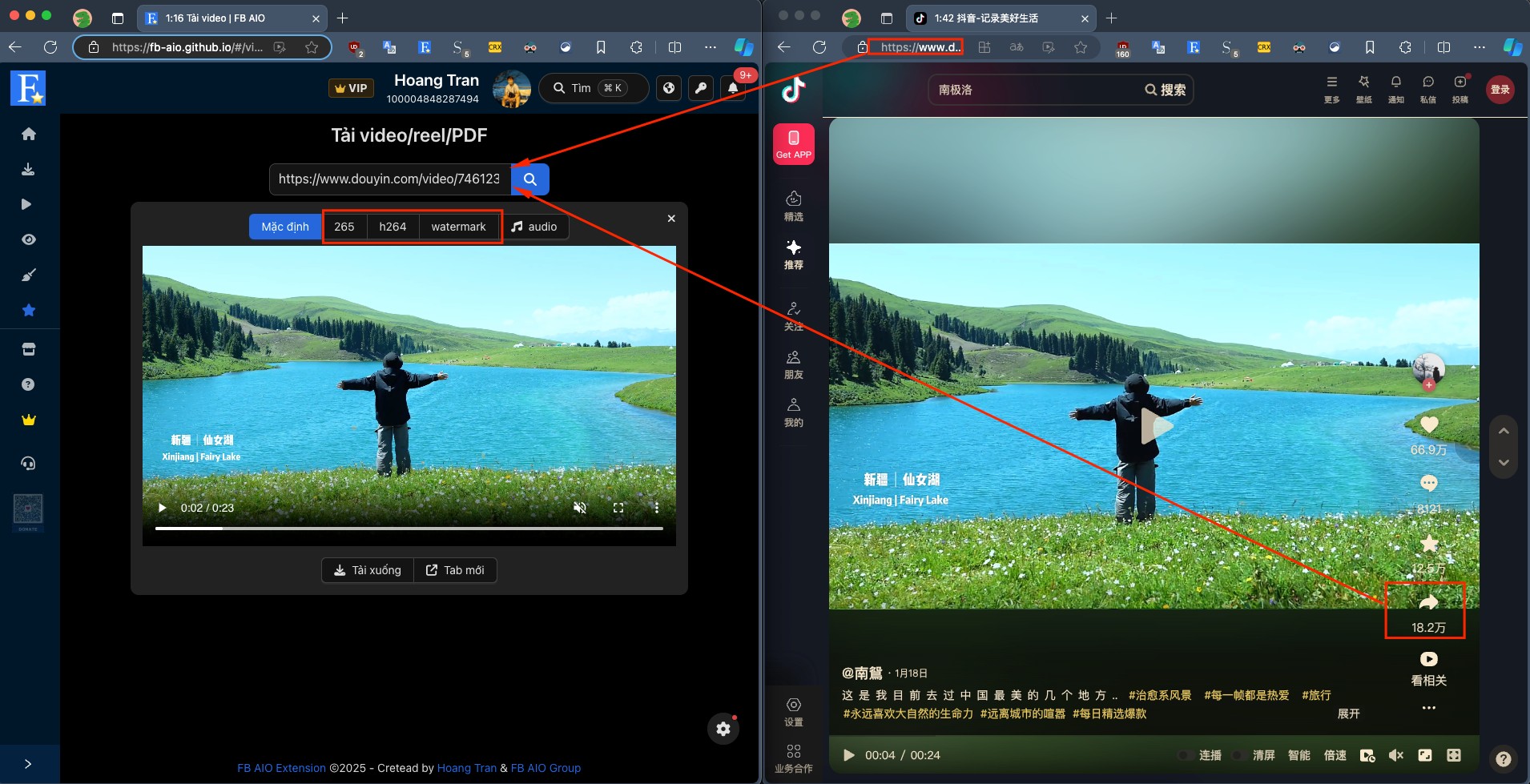Click the eye icon in FB AIO sidebar
Viewport: 1530px width, 784px height.
pos(28,239)
